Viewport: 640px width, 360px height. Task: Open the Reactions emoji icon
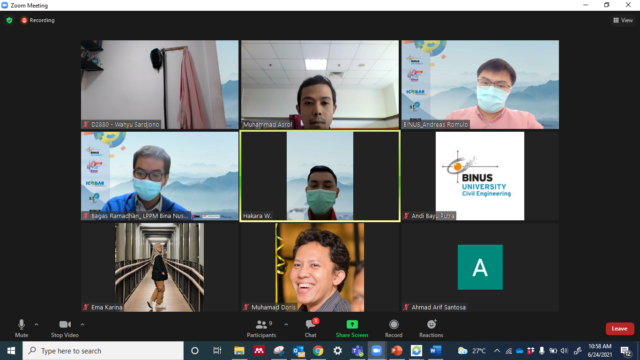pos(431,324)
